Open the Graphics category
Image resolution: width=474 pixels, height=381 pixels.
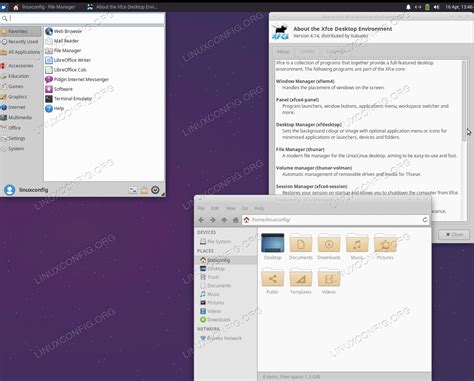tap(21, 97)
